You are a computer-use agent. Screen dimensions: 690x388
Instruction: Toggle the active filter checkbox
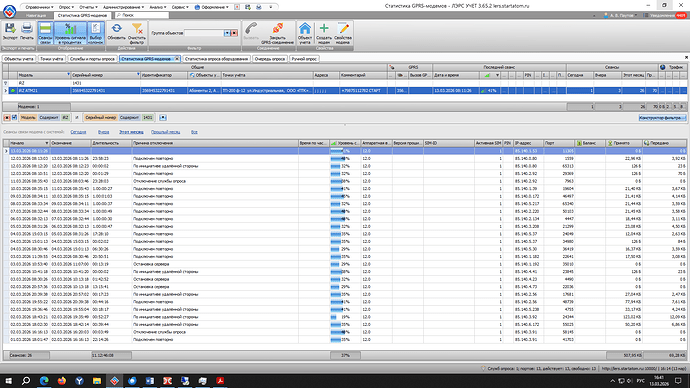pos(14,117)
